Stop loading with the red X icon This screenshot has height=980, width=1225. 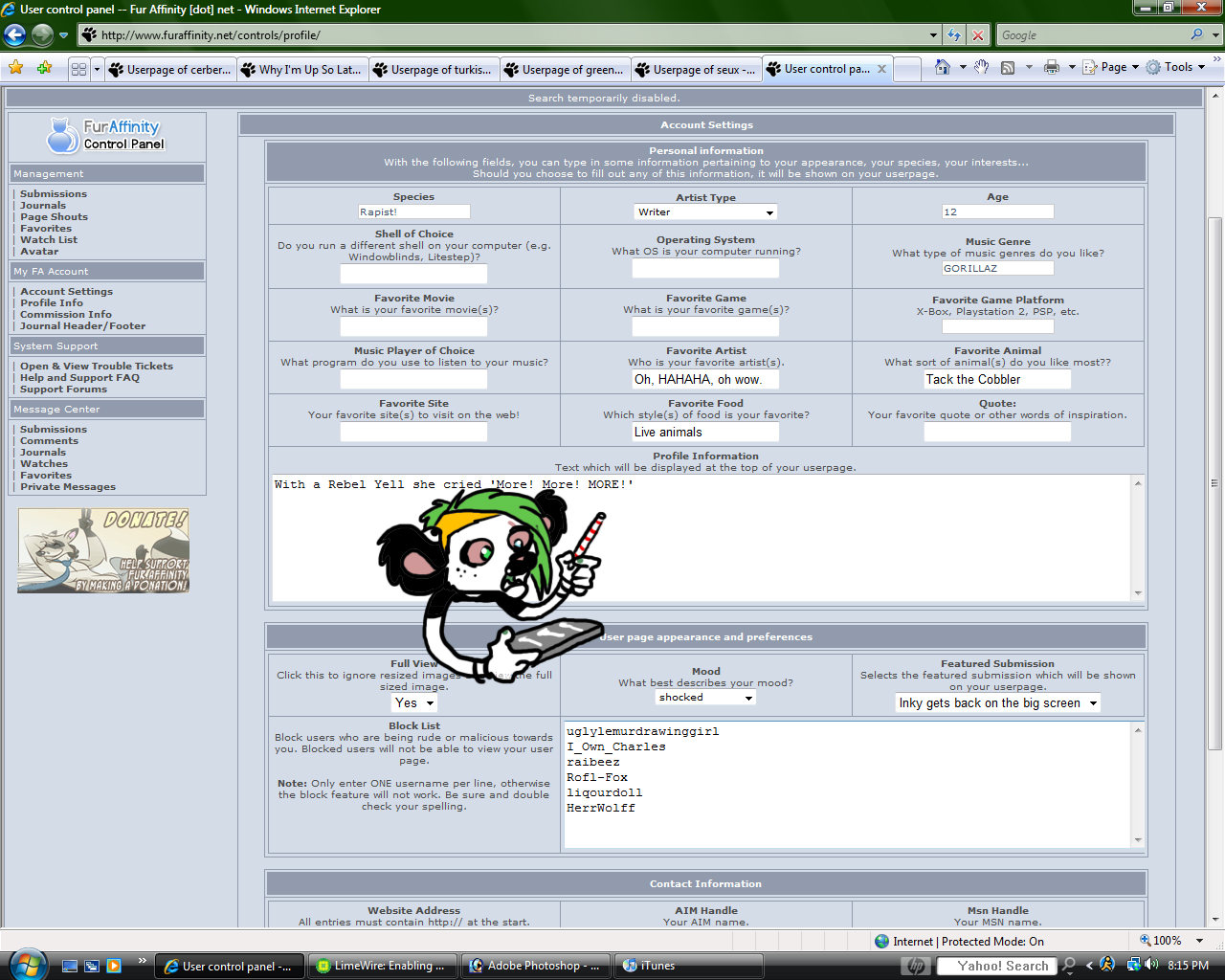click(x=978, y=35)
